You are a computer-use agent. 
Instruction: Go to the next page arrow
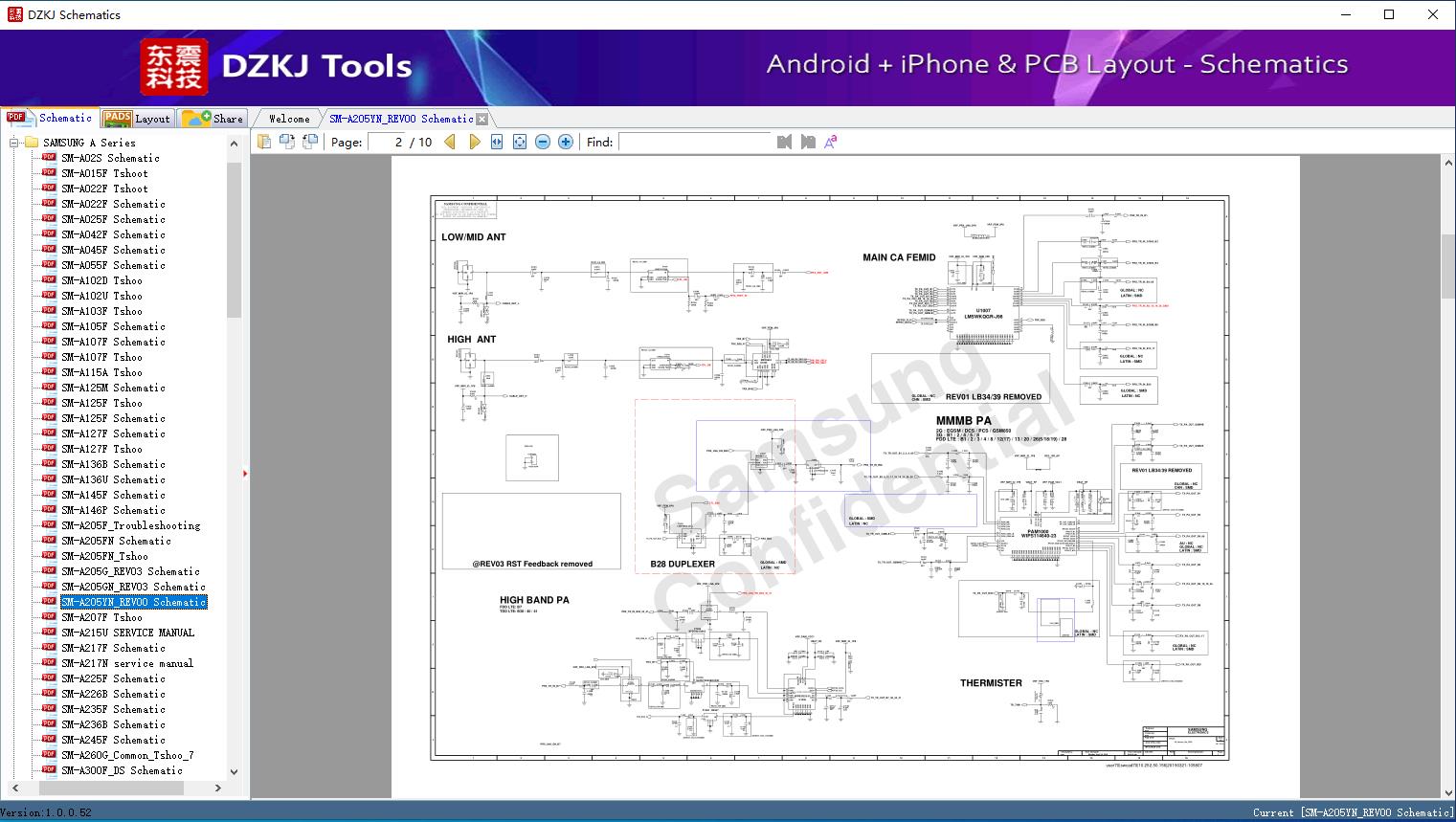pos(474,142)
